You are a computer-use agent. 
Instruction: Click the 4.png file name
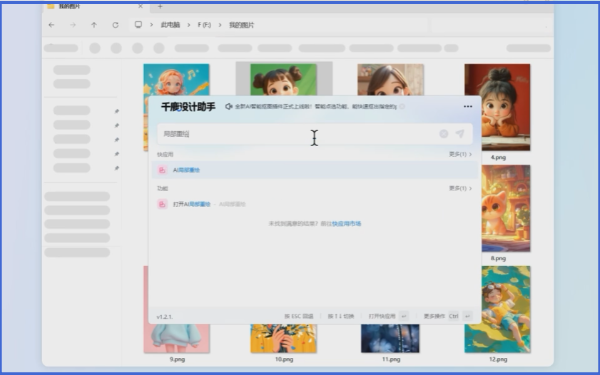click(x=498, y=157)
